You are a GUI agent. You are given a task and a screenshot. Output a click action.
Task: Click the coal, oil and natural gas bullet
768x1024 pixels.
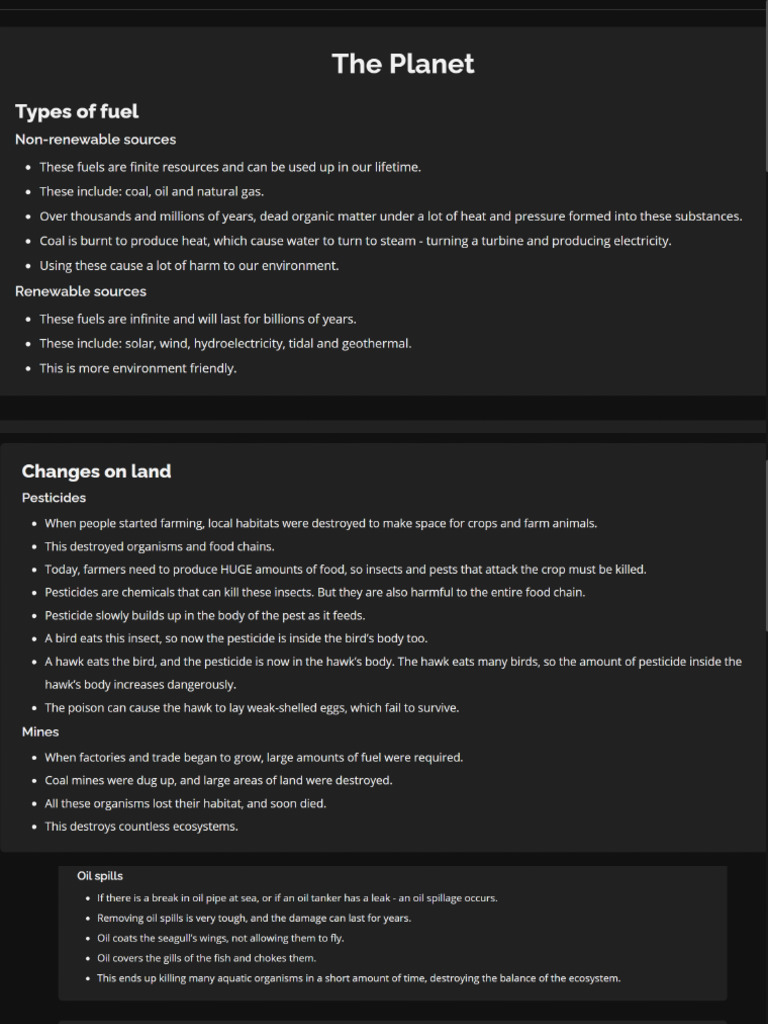click(152, 192)
